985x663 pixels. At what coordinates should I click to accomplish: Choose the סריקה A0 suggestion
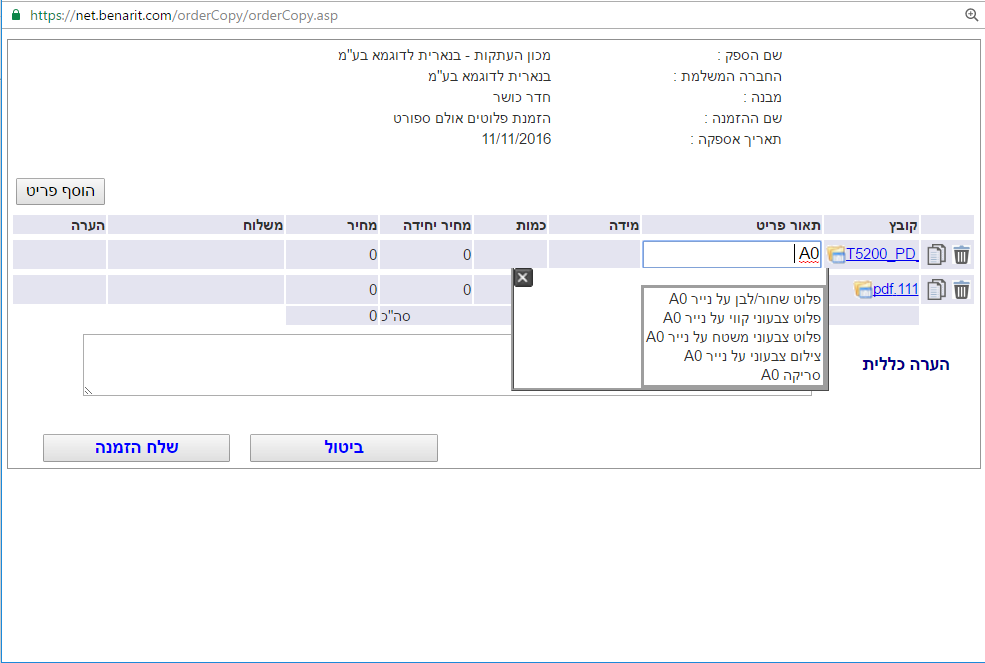click(790, 375)
